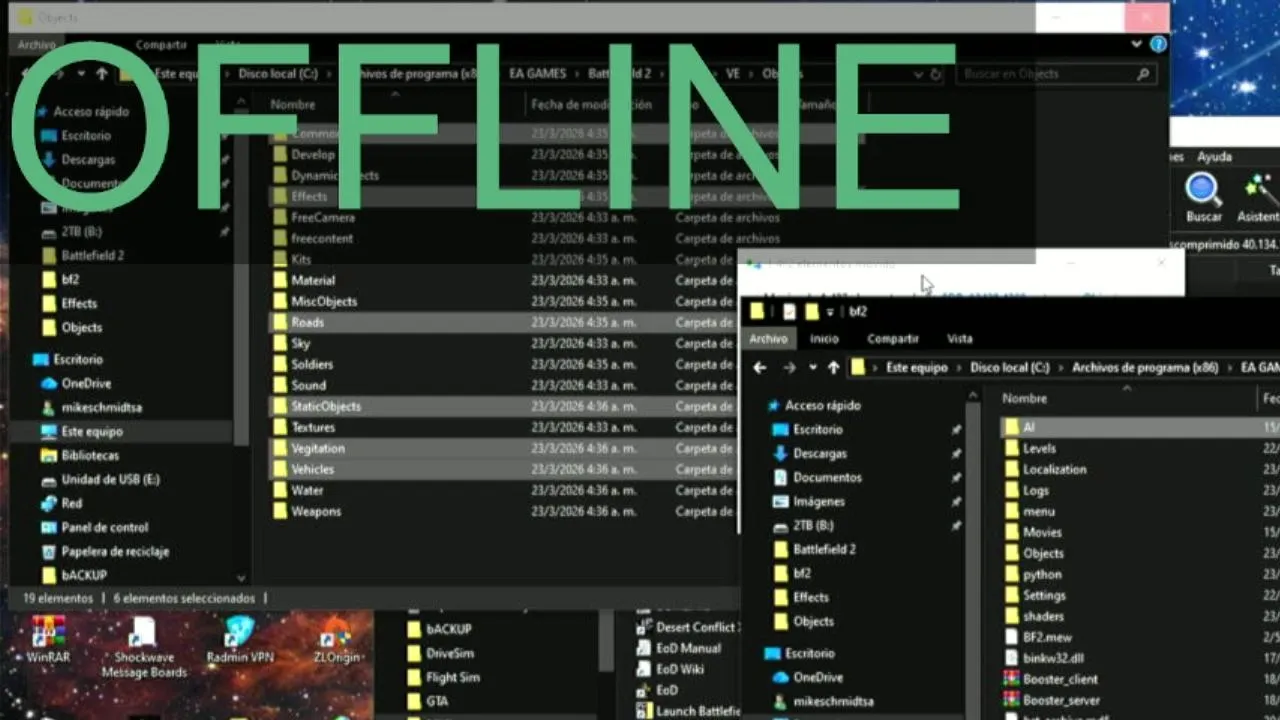Click sidebar scrollbar down arrow in Objects window
The image size is (1280, 720).
pyautogui.click(x=240, y=578)
